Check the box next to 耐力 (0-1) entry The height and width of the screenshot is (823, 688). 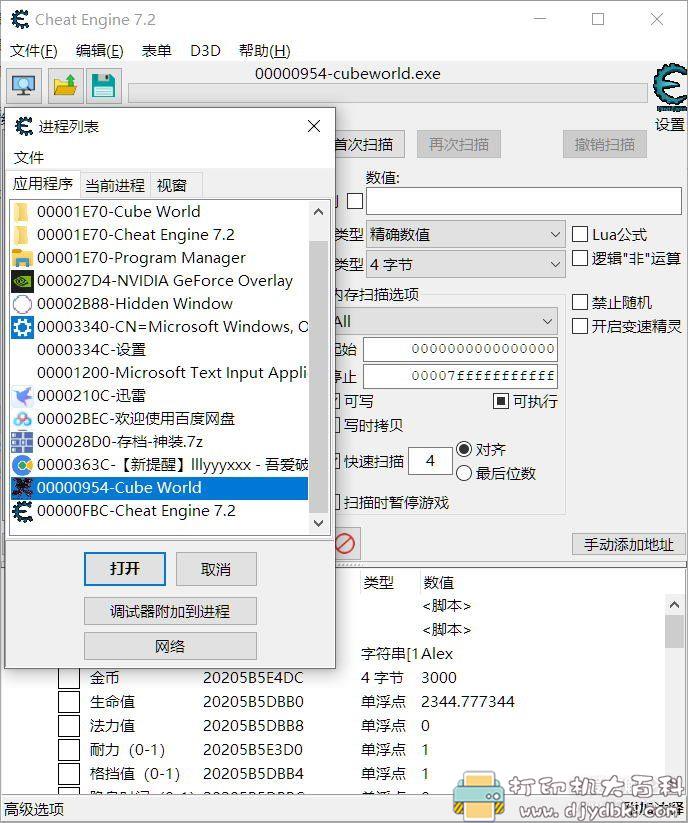69,750
